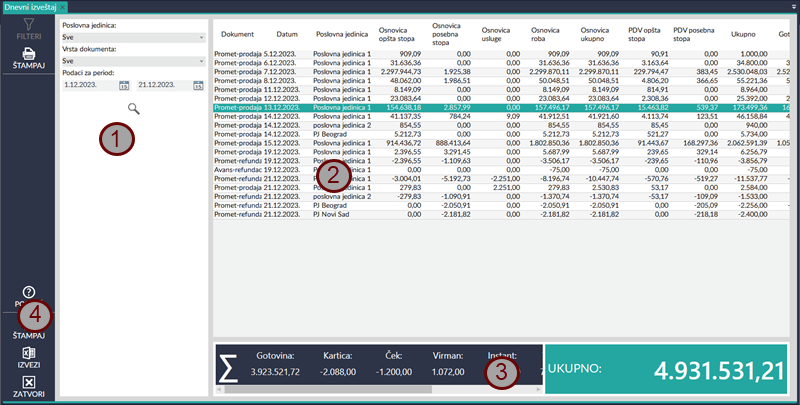Open calendar picker for end date 21.12.2023.
The height and width of the screenshot is (405, 800).
pyautogui.click(x=198, y=85)
